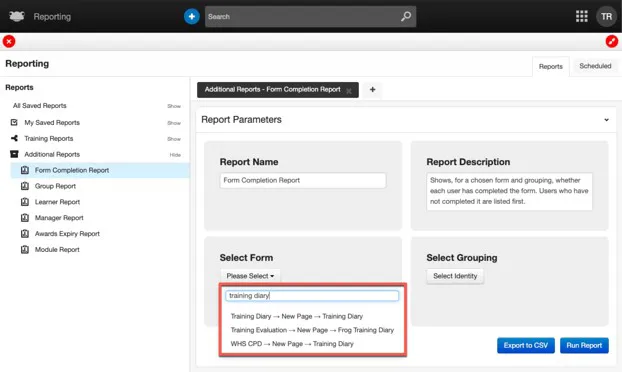Click the training diary filter input

pyautogui.click(x=312, y=295)
